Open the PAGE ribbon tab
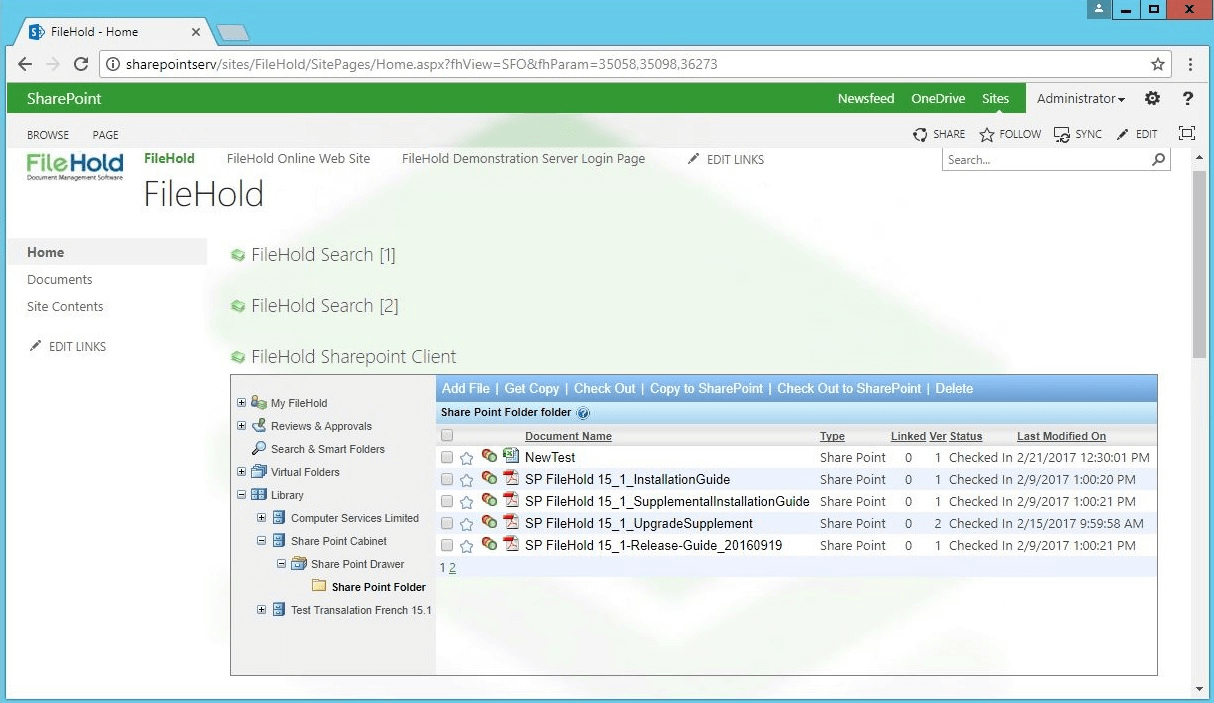Screen dimensions: 1214x703 coord(105,135)
